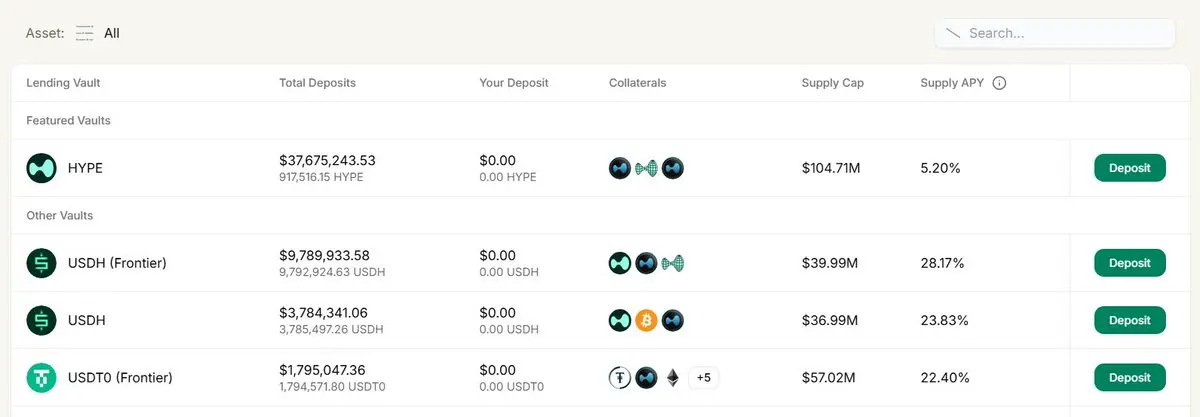Click the Tether collateral icon in USDT0 row

620,378
